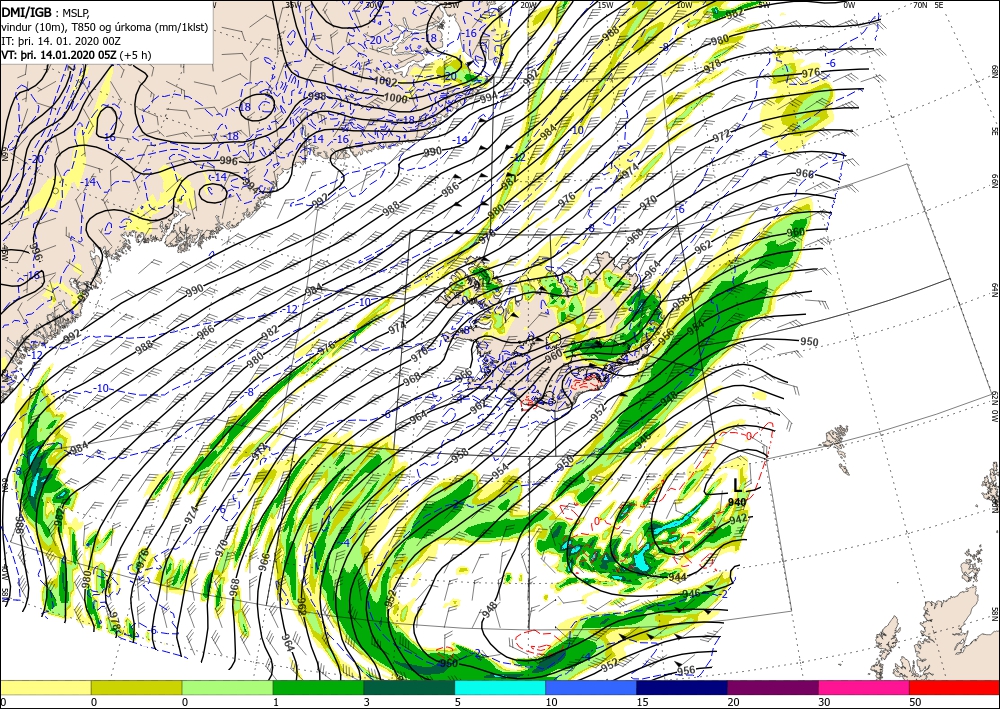The height and width of the screenshot is (709, 1000).
Task: Click the legend value "15"
Action: click(x=642, y=702)
